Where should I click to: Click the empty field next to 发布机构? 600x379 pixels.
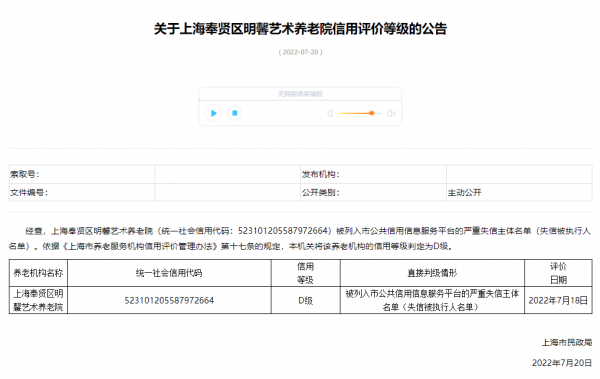(x=519, y=174)
